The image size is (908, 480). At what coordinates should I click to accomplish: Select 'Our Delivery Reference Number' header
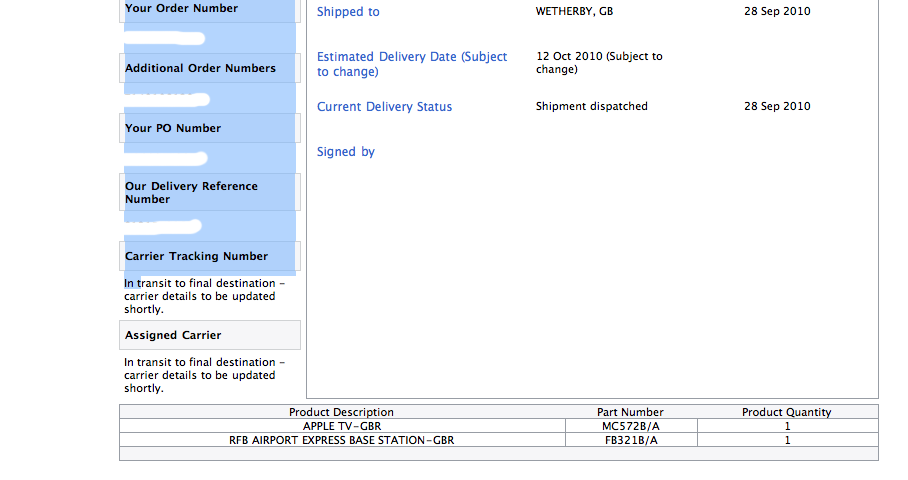tap(210, 192)
